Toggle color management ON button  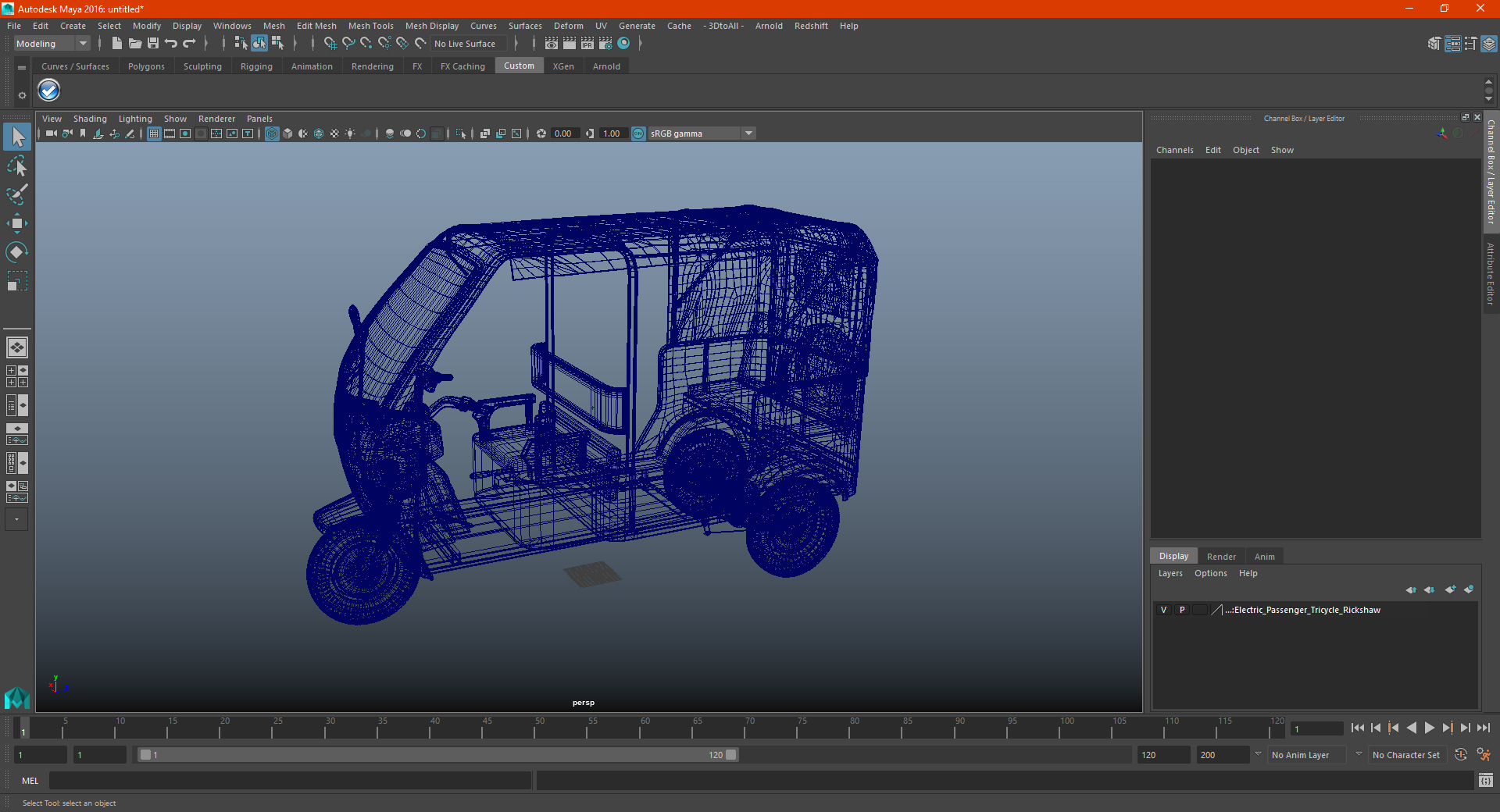pyautogui.click(x=638, y=134)
